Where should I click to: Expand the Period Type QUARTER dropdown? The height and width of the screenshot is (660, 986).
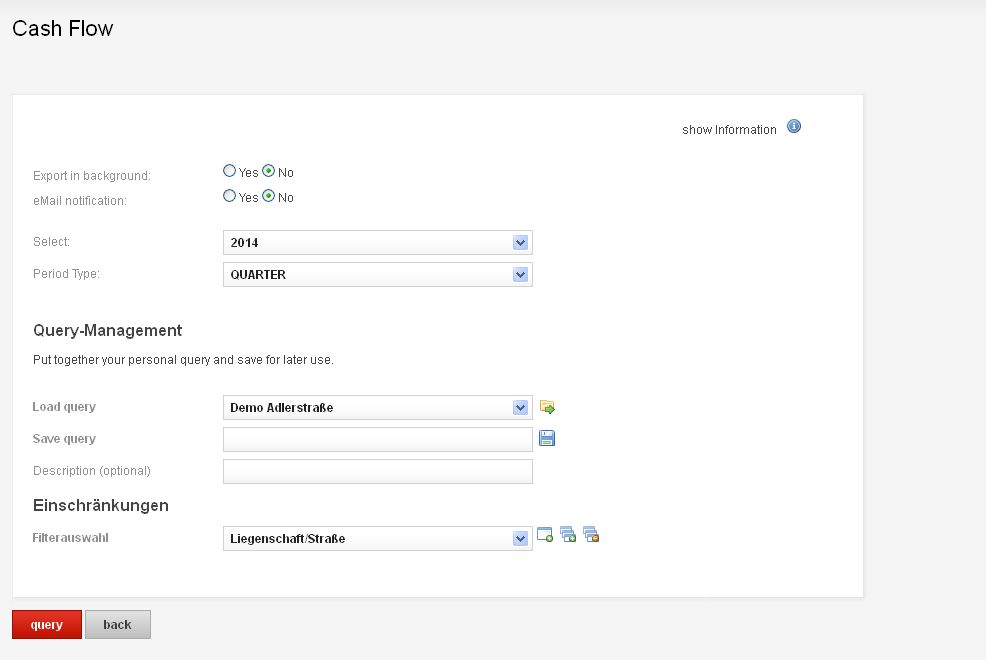click(378, 275)
